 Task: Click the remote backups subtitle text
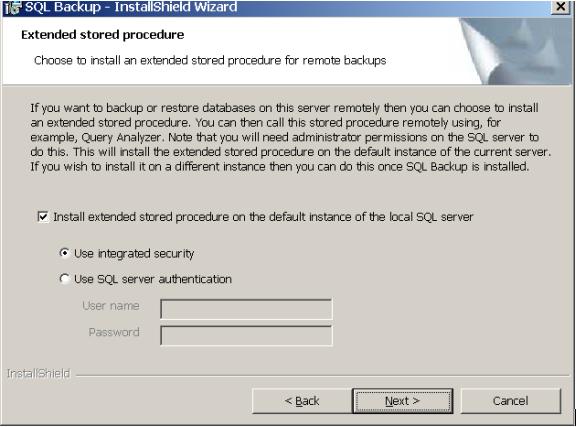coord(210,60)
